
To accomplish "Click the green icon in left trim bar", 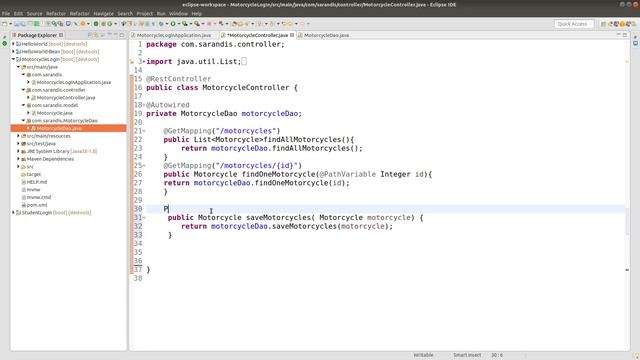I will 5,43.
